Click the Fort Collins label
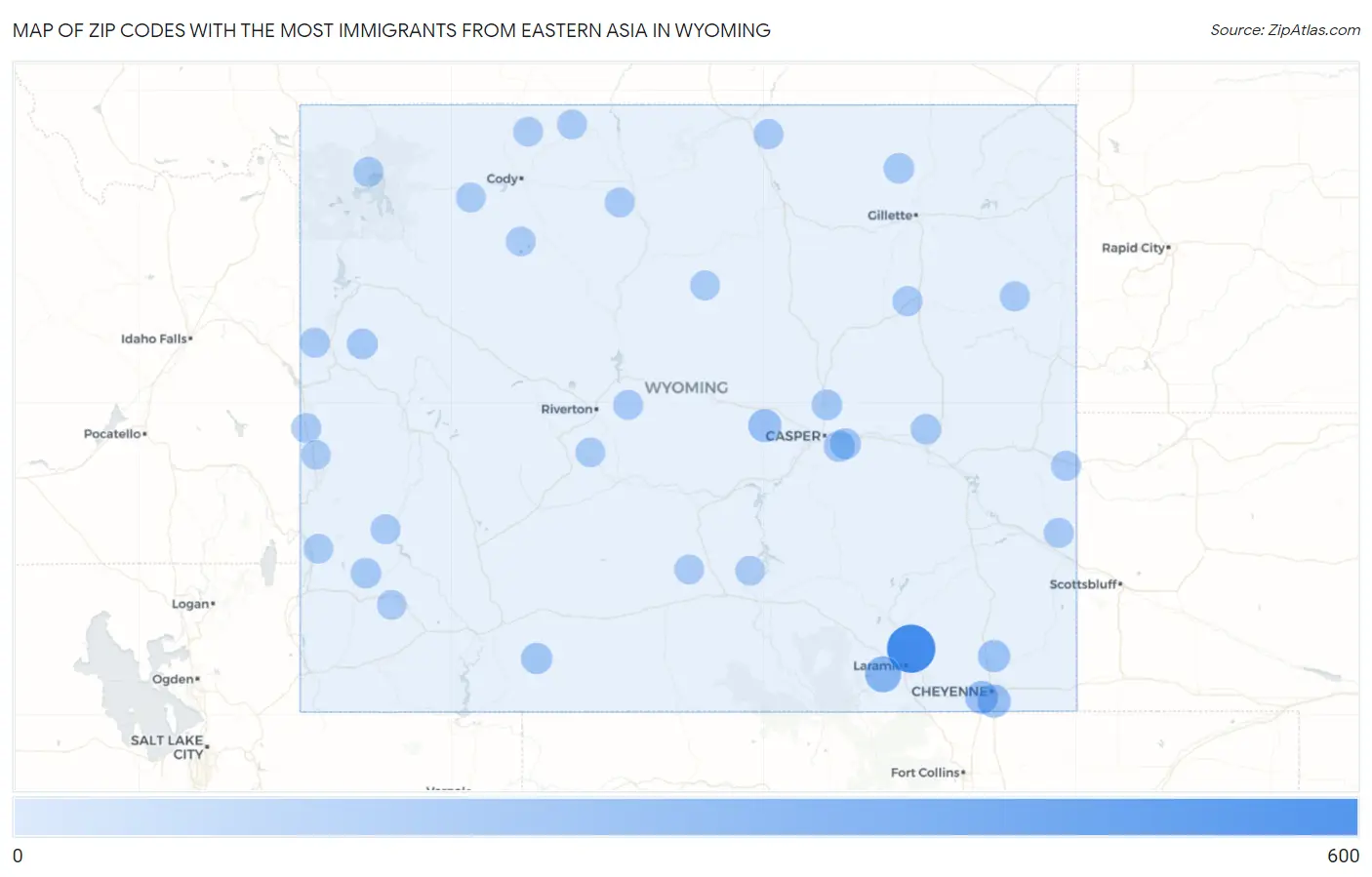 point(928,773)
